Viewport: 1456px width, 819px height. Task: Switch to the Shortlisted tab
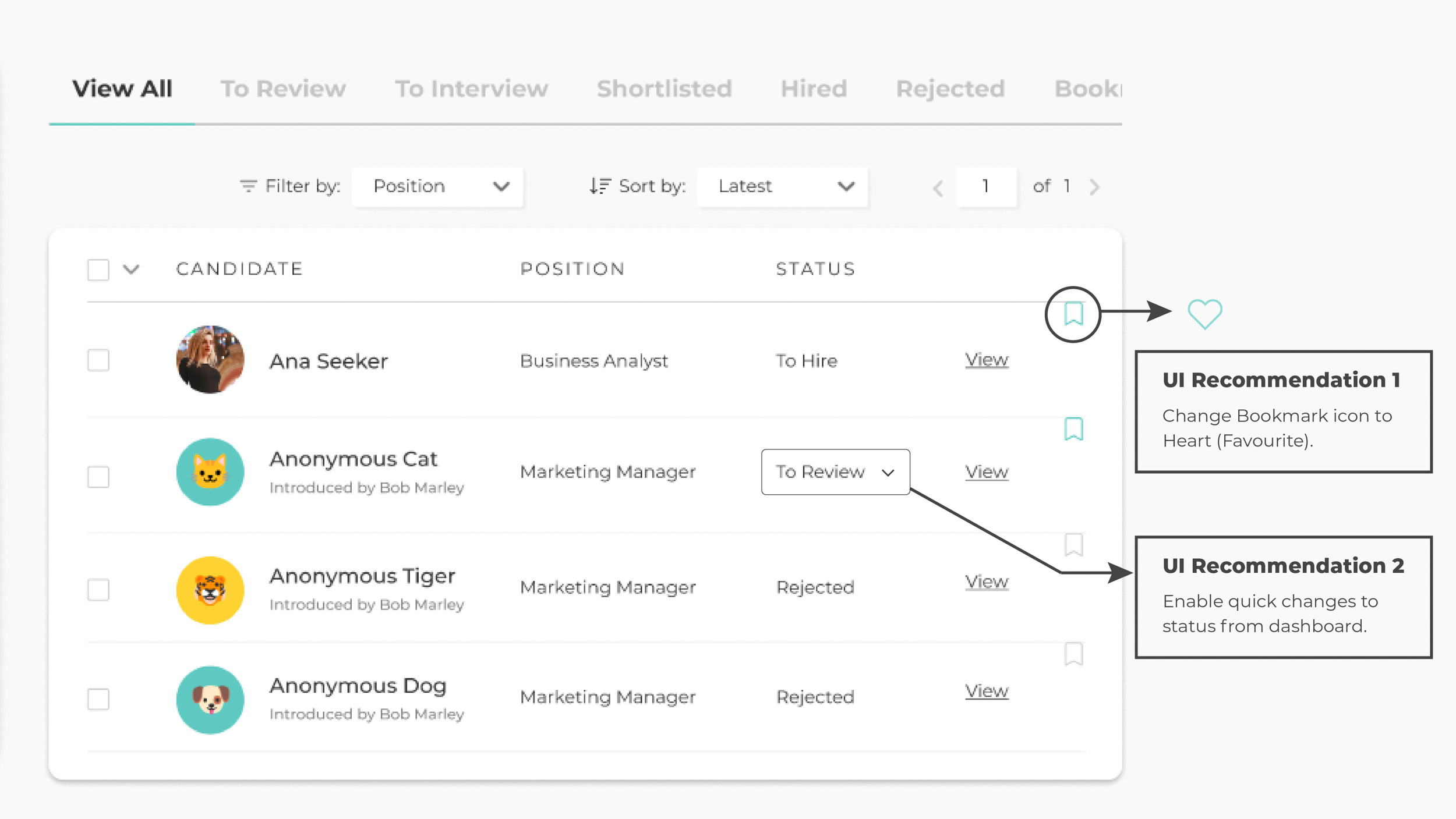click(664, 89)
